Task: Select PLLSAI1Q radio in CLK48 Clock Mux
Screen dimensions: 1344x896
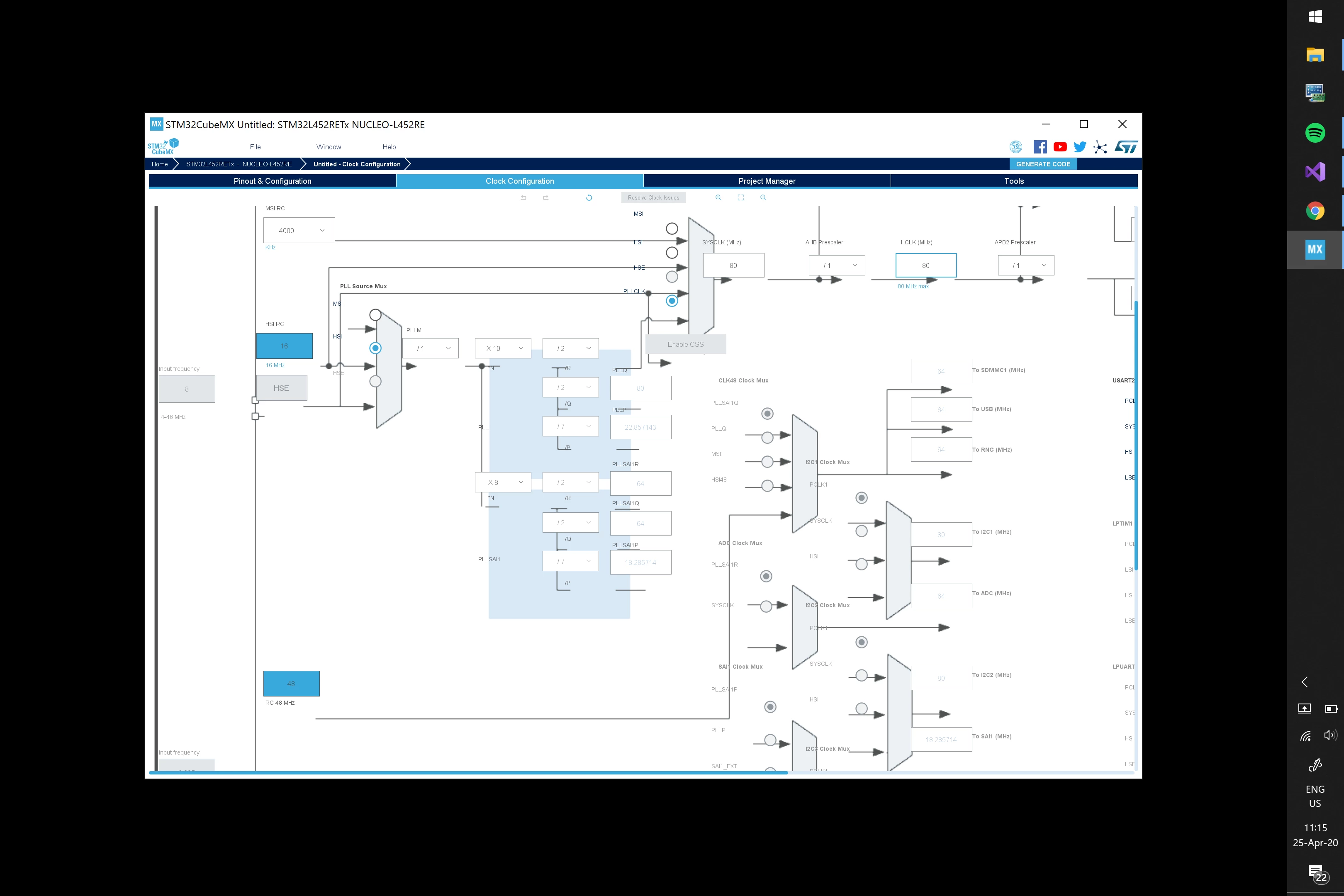Action: [x=767, y=413]
